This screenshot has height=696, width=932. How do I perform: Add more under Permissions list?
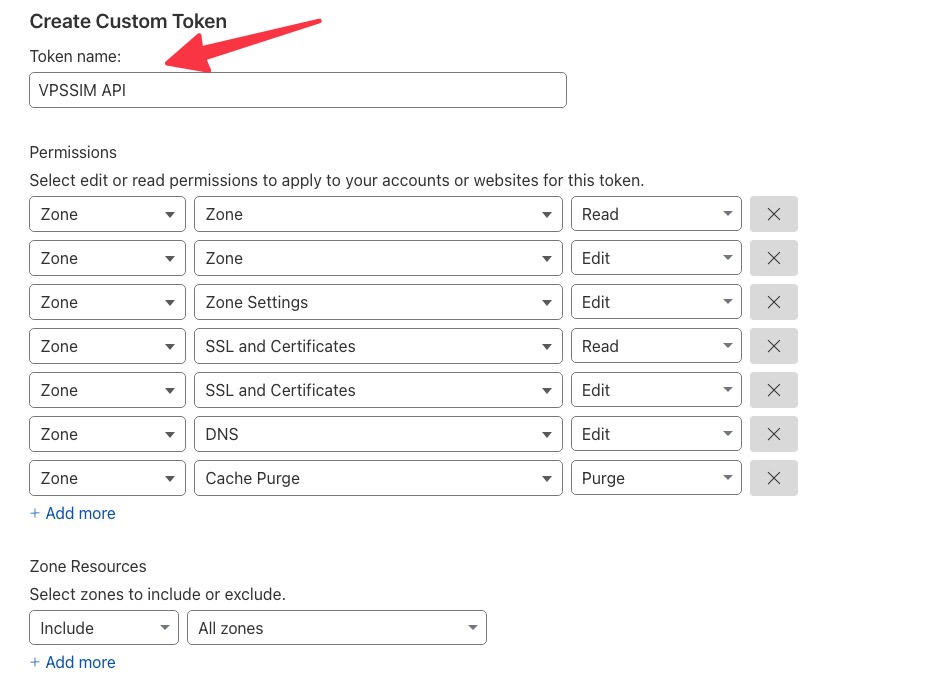point(73,513)
